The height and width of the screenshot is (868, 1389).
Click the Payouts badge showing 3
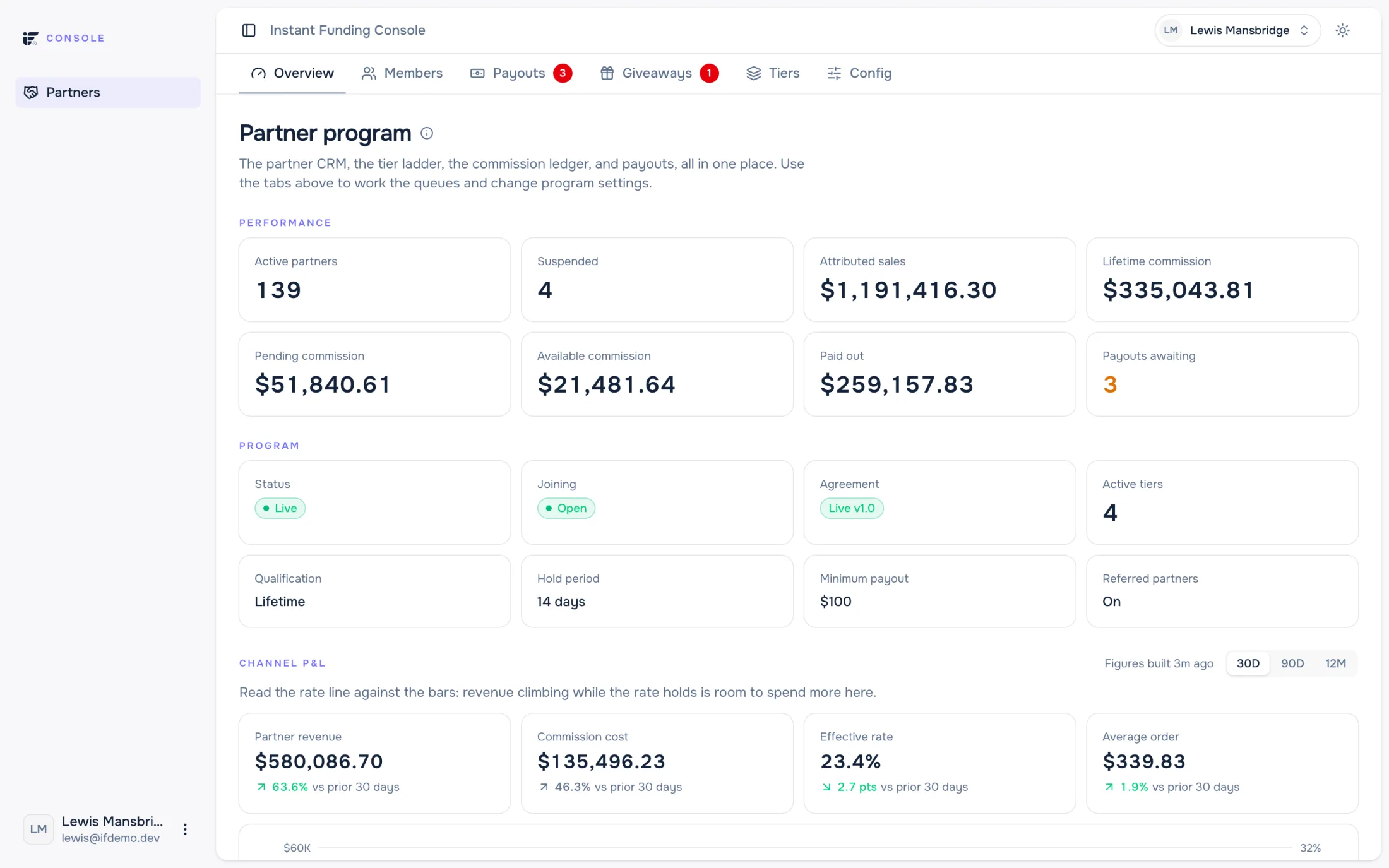click(563, 73)
